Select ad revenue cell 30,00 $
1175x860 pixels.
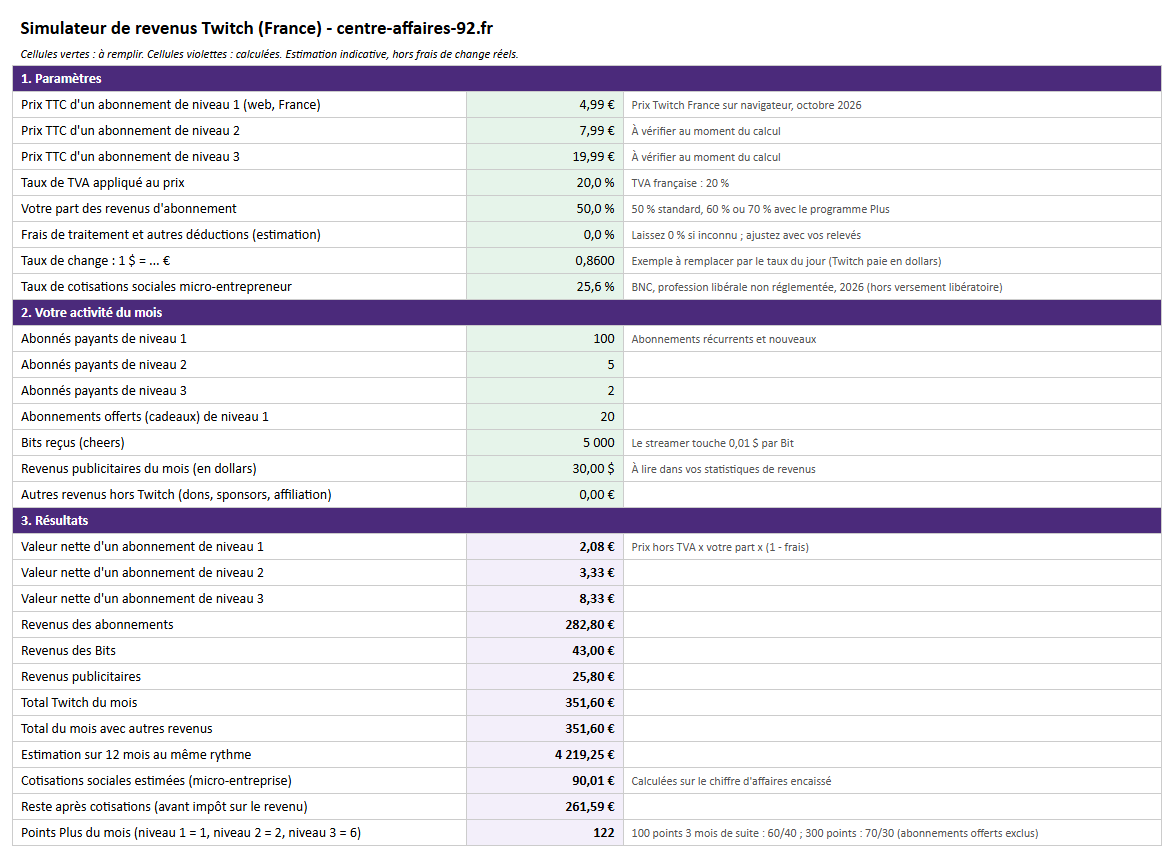click(x=545, y=468)
